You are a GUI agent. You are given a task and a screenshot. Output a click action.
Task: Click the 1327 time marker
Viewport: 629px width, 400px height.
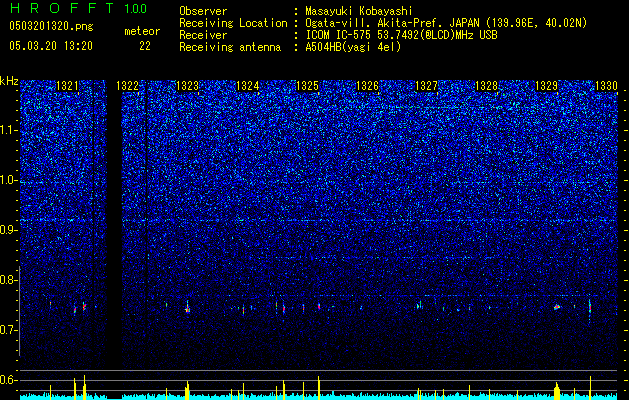426,86
